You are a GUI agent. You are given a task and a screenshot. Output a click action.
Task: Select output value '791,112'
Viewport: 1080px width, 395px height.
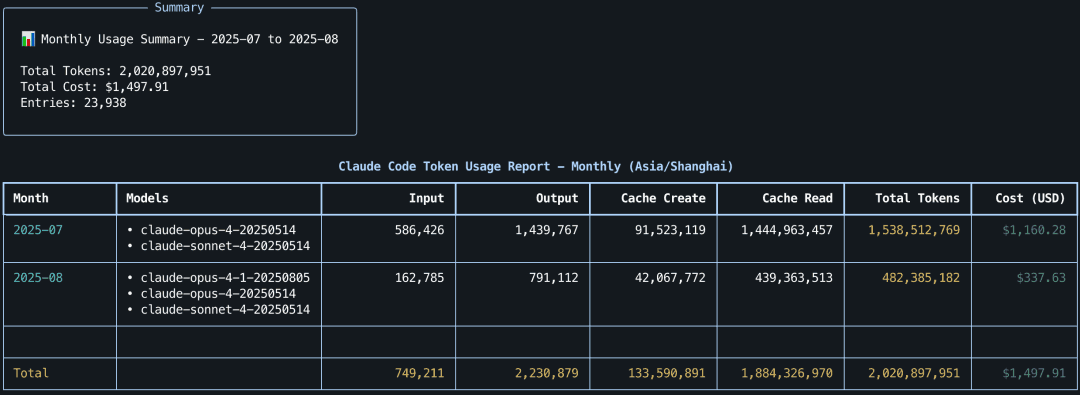tap(554, 278)
